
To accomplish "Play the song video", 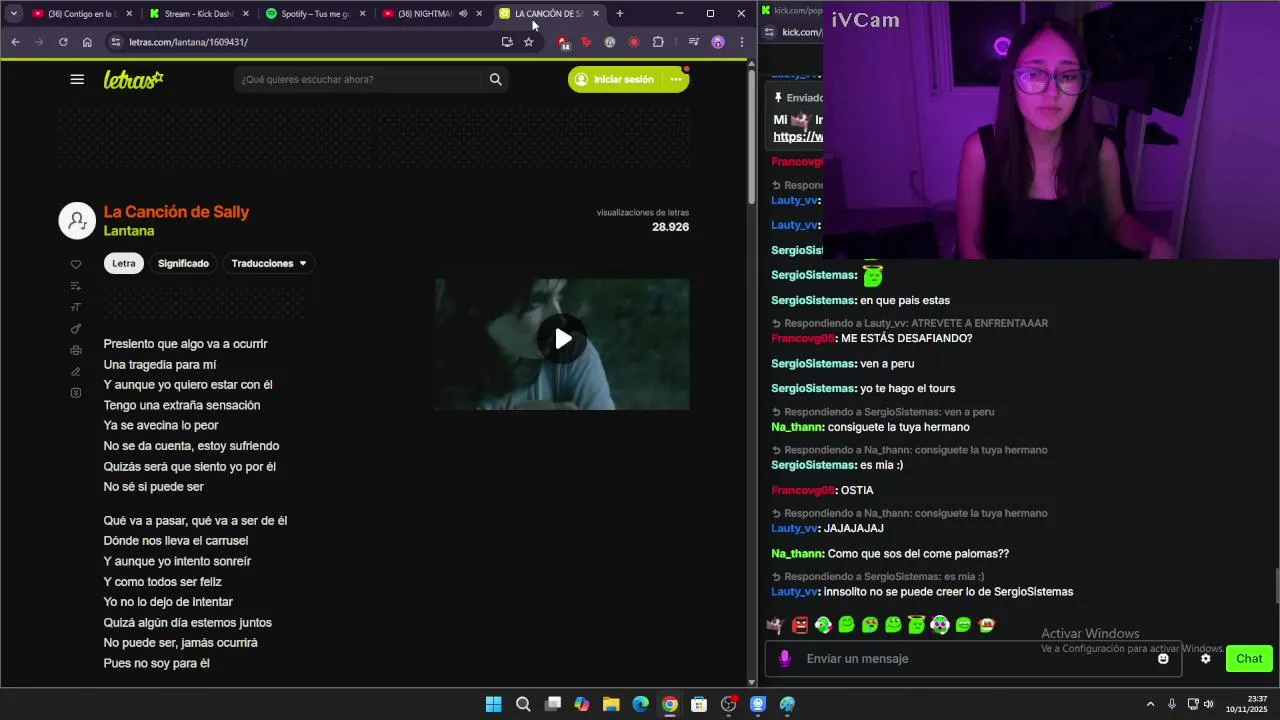I will click(x=563, y=339).
